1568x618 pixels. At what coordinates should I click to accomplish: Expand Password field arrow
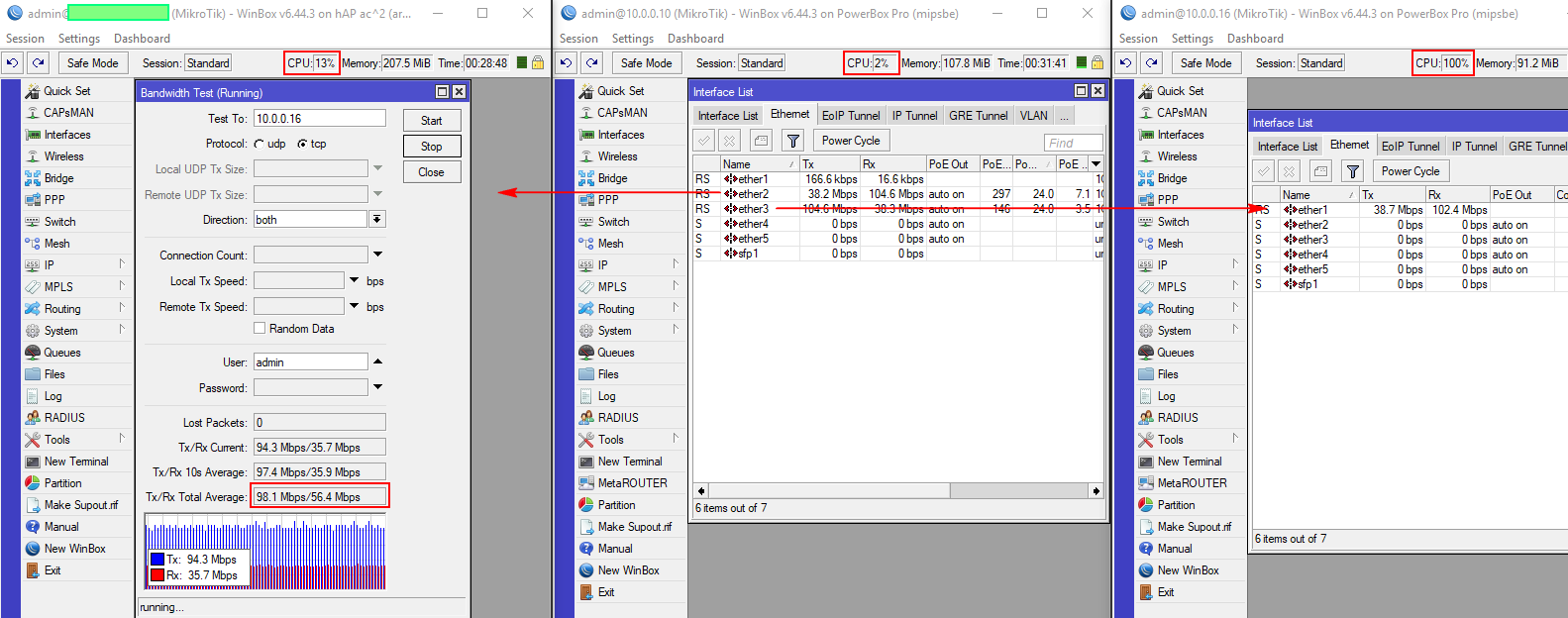point(377,387)
